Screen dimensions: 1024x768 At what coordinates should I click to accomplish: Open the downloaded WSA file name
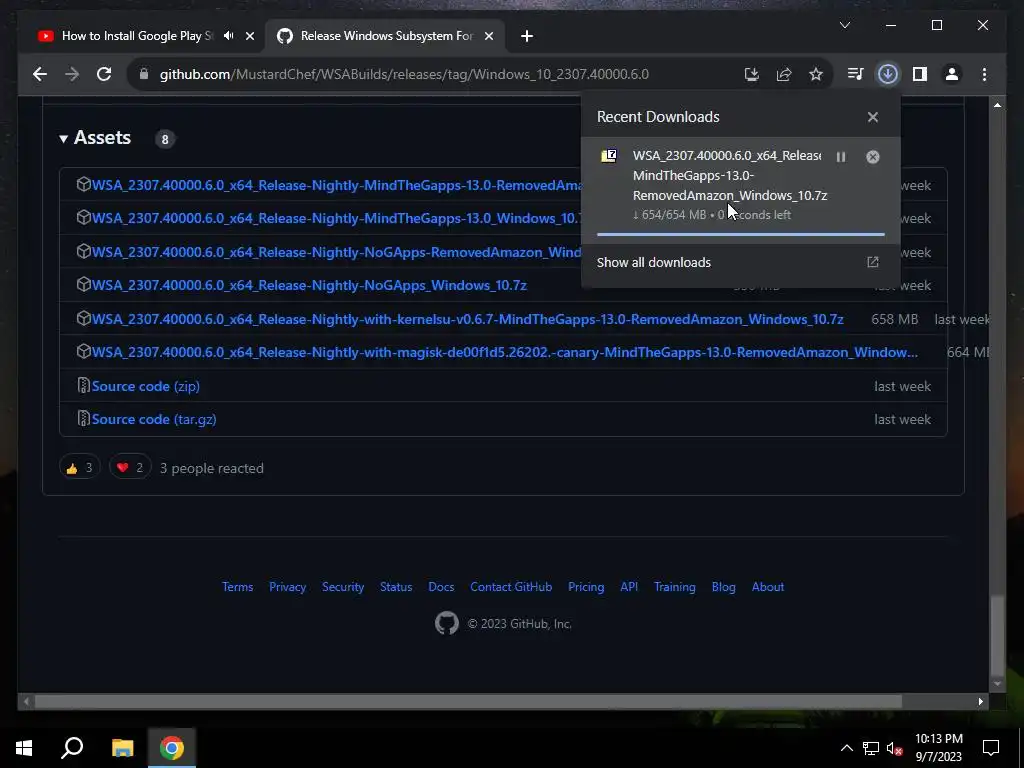click(x=729, y=176)
